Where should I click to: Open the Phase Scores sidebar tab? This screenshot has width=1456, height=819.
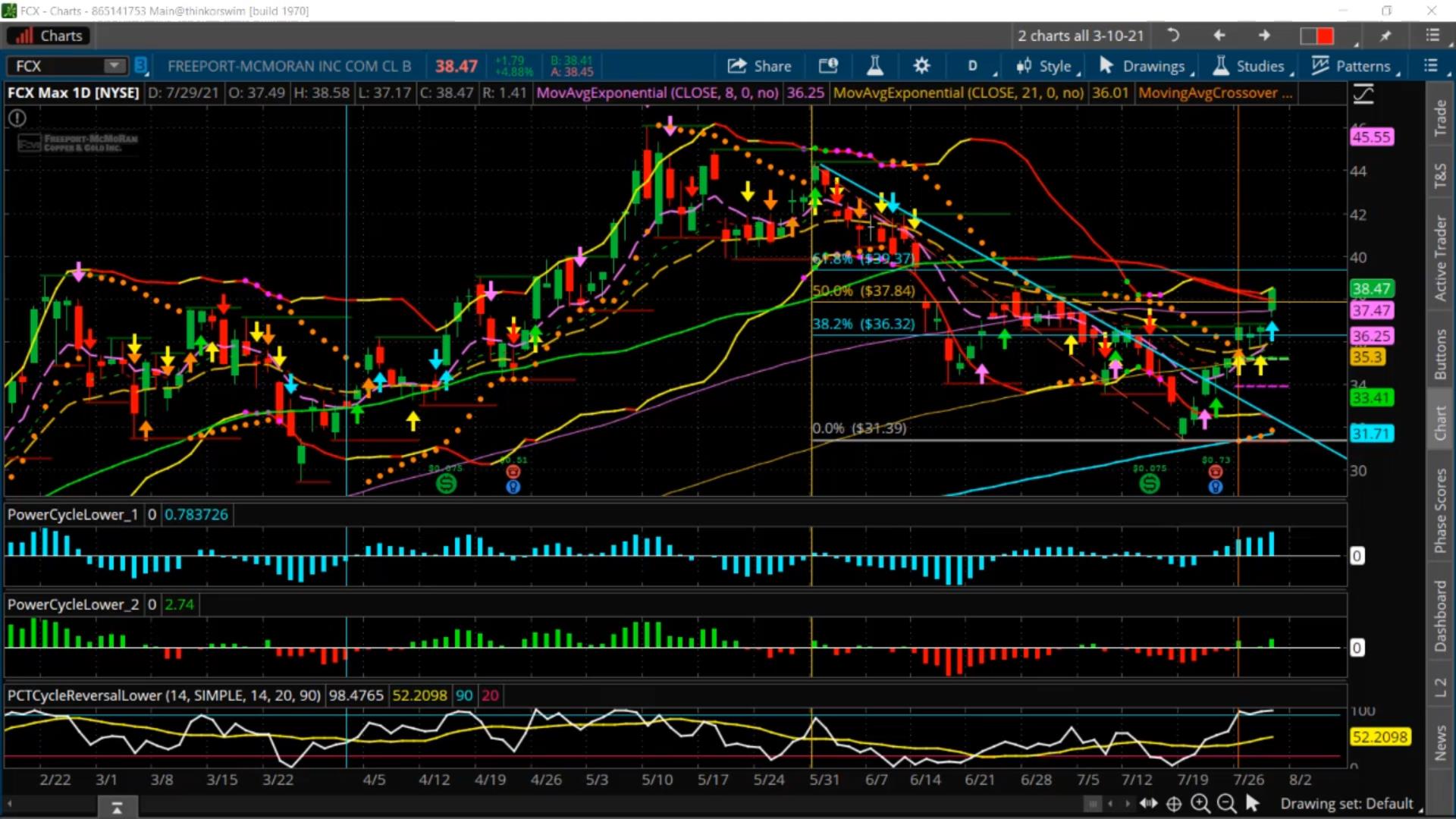point(1440,510)
